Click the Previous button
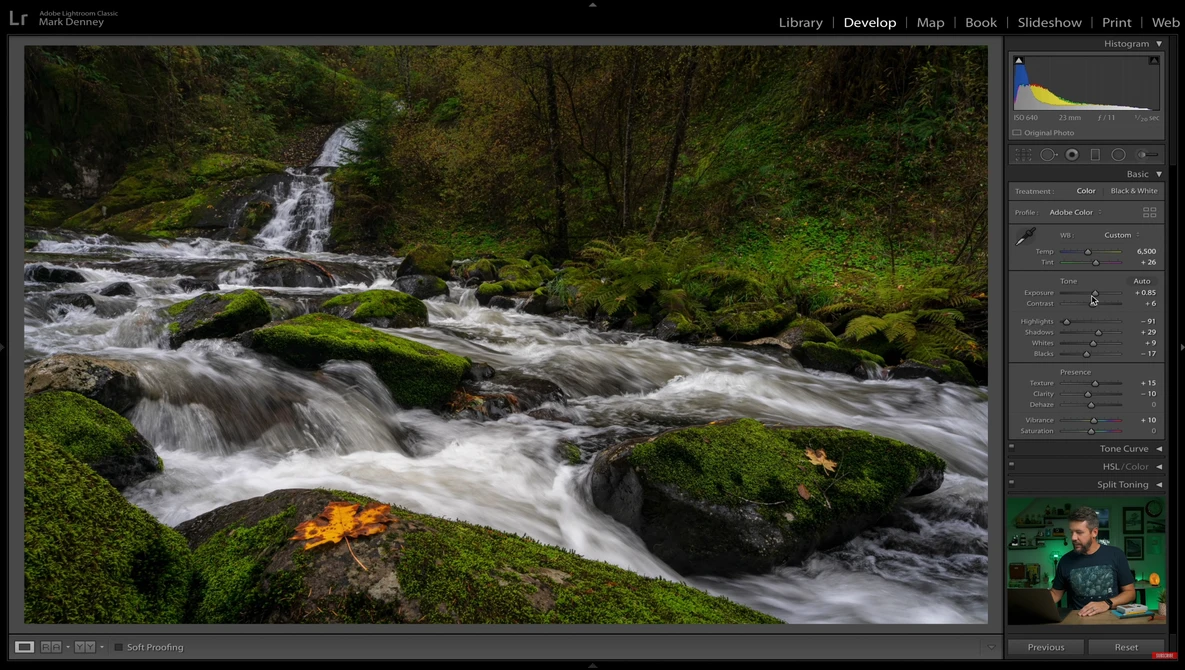 click(x=1046, y=647)
